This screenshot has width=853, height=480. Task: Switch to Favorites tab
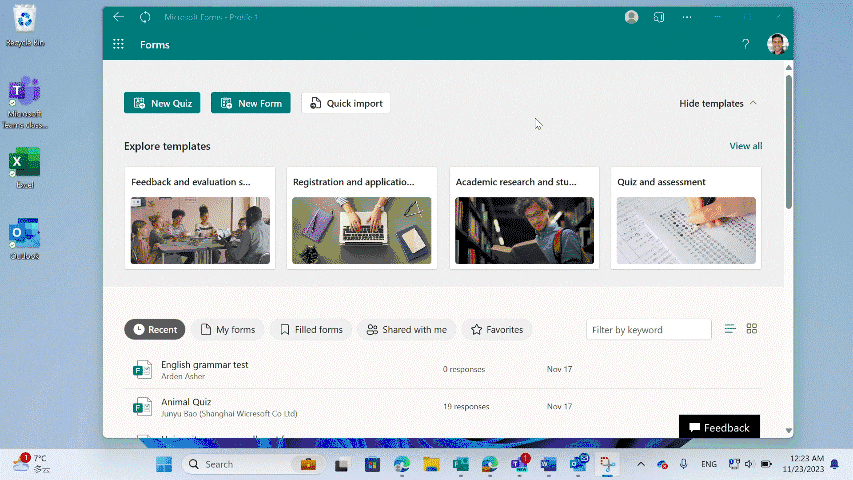(x=497, y=329)
